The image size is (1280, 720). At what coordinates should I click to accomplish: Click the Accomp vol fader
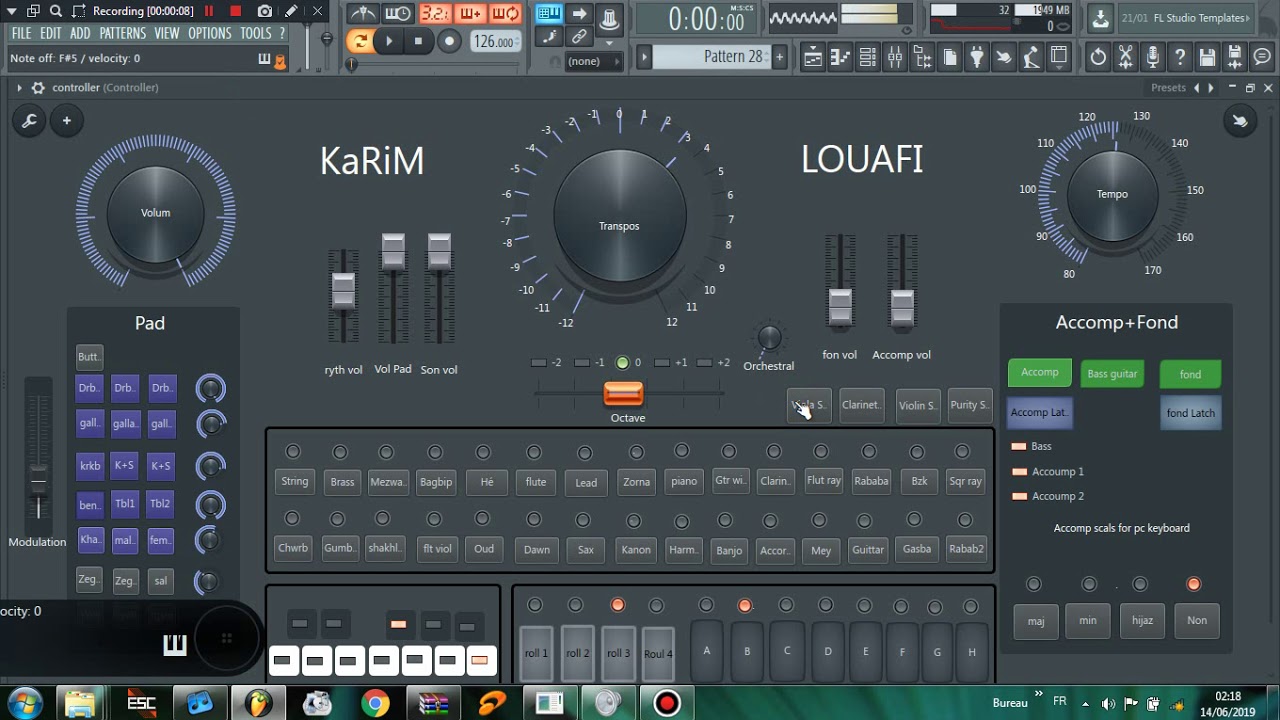point(902,308)
